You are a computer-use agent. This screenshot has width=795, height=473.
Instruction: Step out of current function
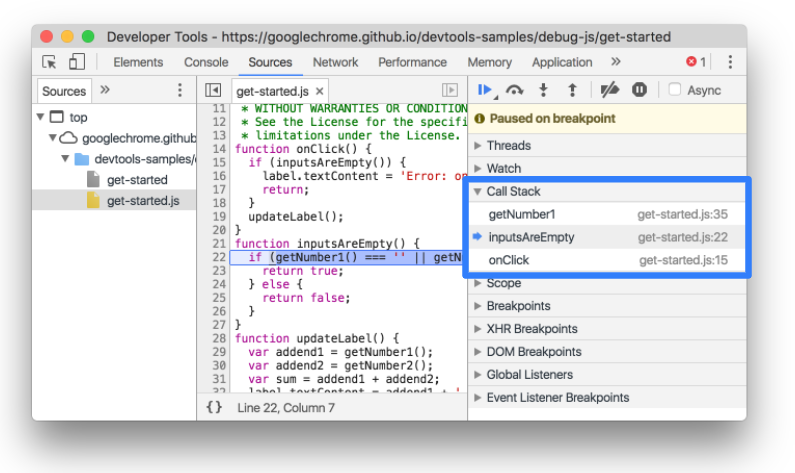[x=572, y=90]
